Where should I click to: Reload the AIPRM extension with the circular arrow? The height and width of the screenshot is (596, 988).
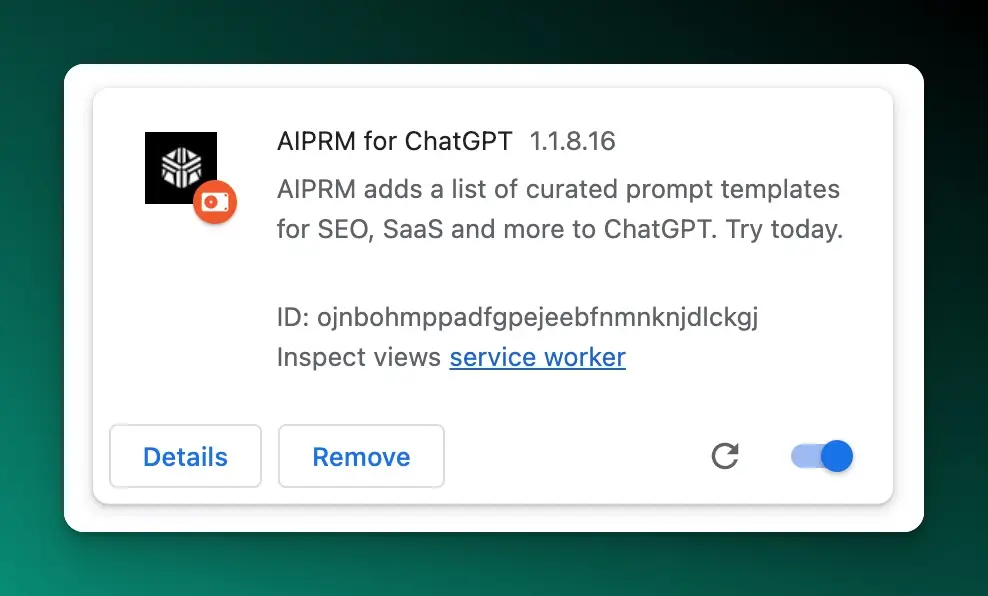pyautogui.click(x=725, y=456)
